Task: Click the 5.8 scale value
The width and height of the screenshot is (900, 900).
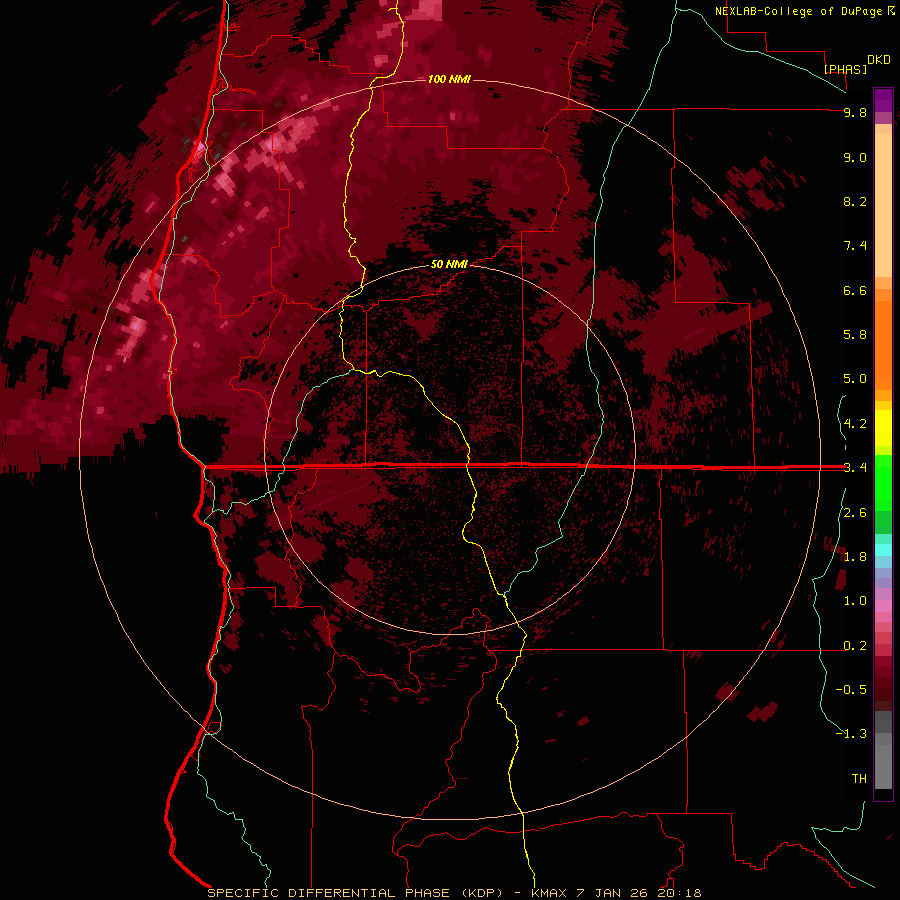Action: 855,335
